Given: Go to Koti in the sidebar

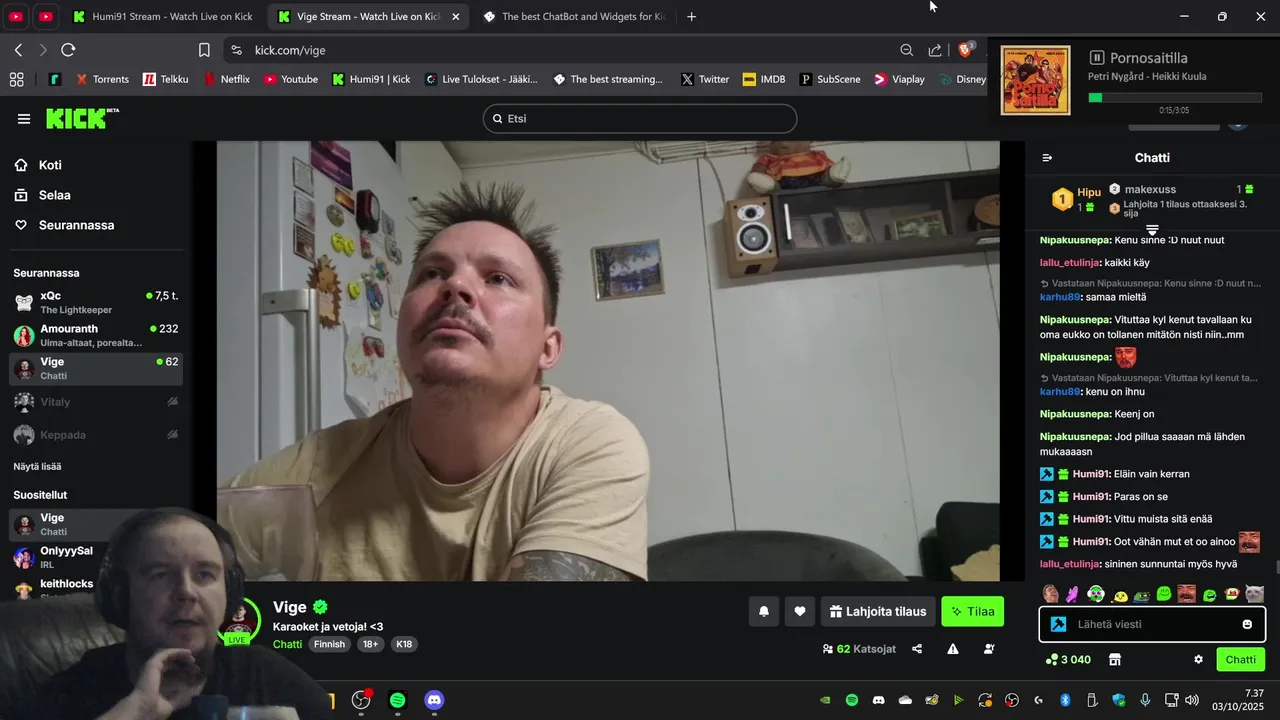Looking at the screenshot, I should point(50,165).
